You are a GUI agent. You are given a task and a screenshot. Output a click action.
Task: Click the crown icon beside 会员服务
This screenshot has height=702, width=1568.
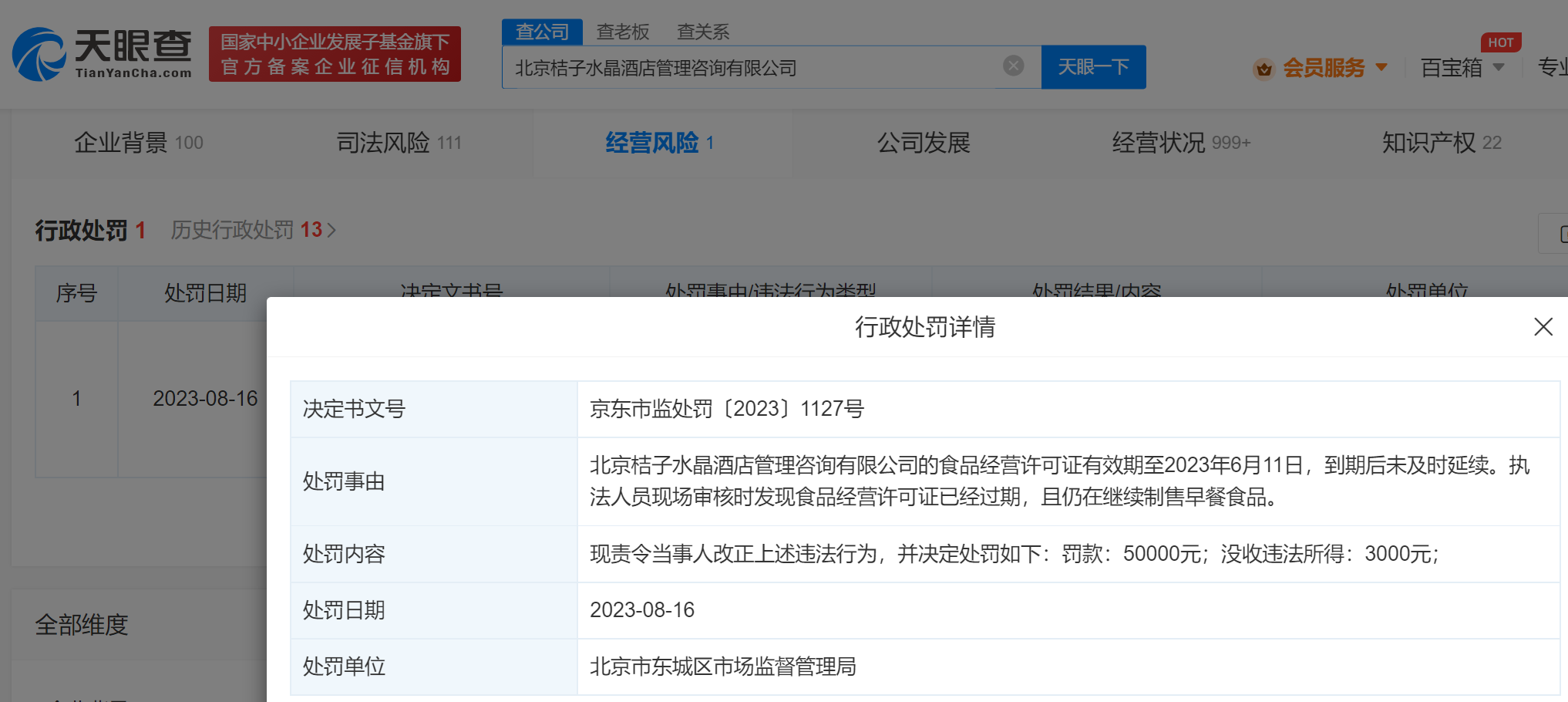pos(1263,69)
